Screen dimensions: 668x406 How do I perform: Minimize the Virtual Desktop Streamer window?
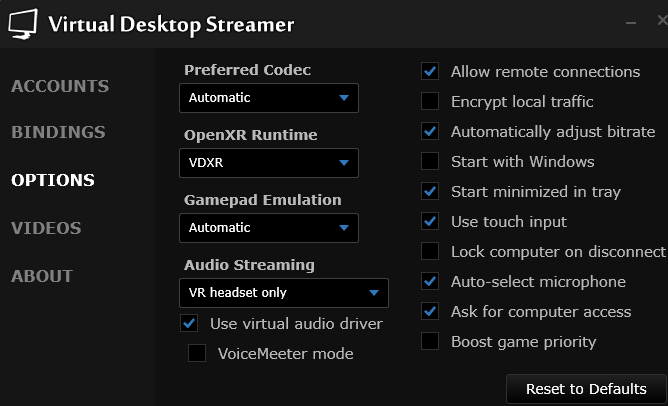point(631,23)
